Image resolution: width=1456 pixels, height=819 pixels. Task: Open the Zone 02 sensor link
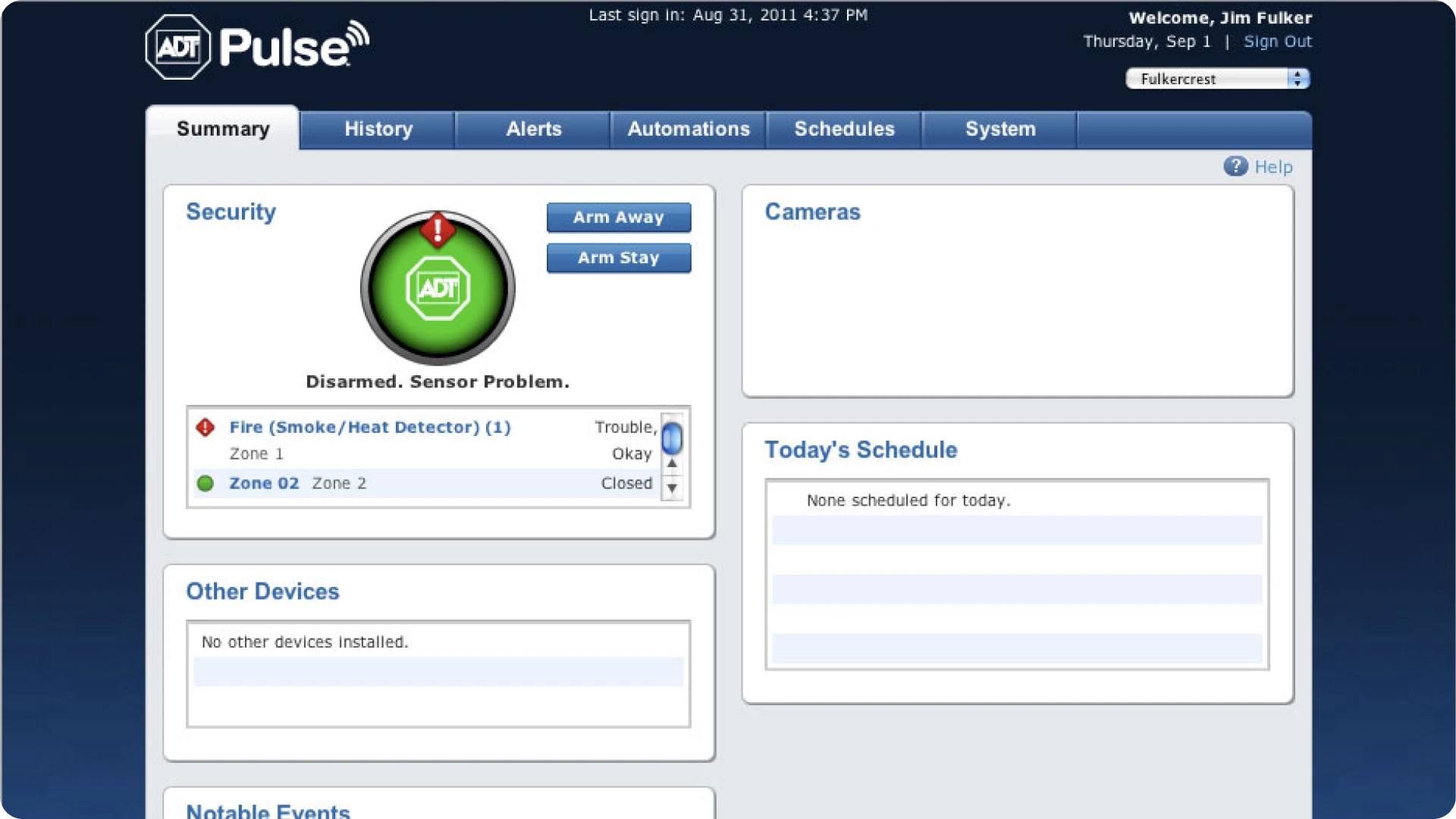(264, 483)
